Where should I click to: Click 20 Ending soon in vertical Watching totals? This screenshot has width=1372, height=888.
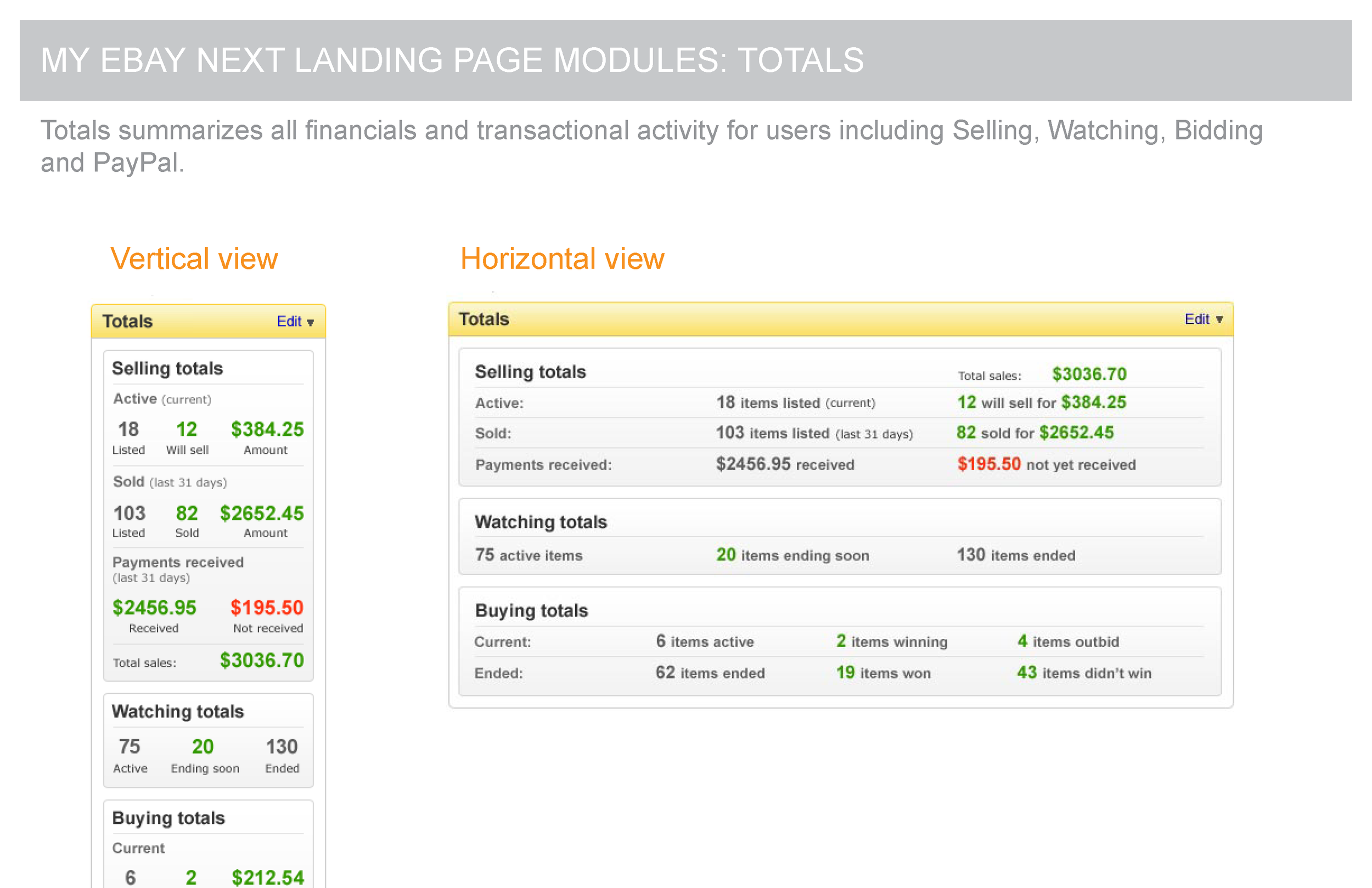point(203,747)
